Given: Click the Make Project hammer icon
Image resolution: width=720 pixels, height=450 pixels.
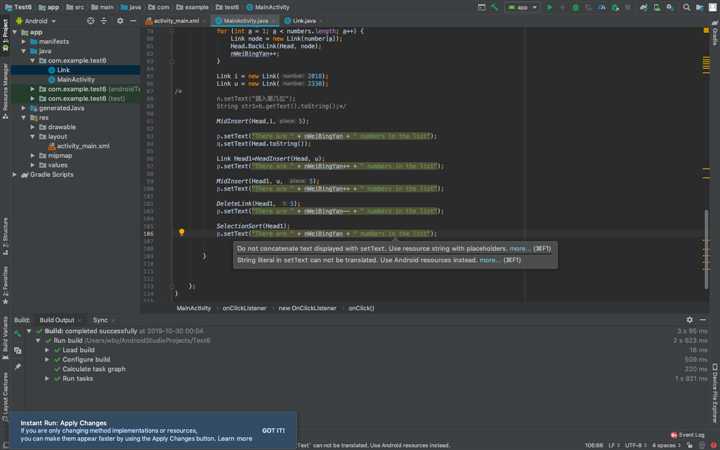Looking at the screenshot, I should click(495, 7).
